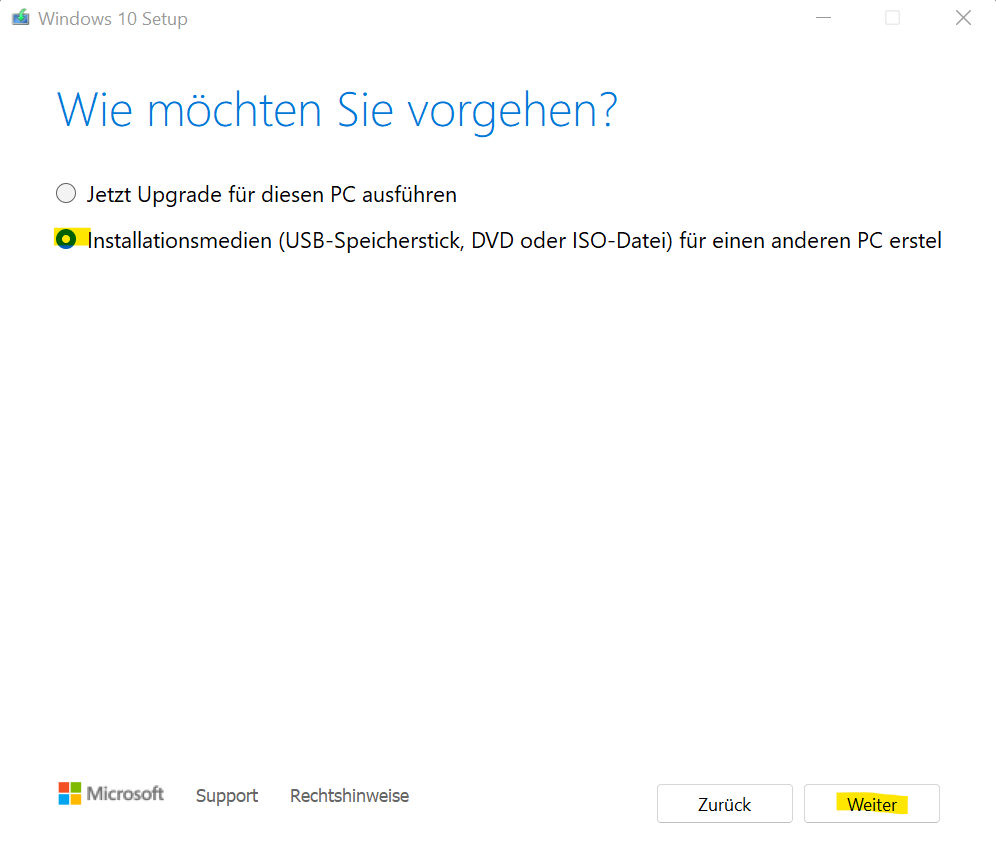Go back with the Zurück button

(724, 804)
